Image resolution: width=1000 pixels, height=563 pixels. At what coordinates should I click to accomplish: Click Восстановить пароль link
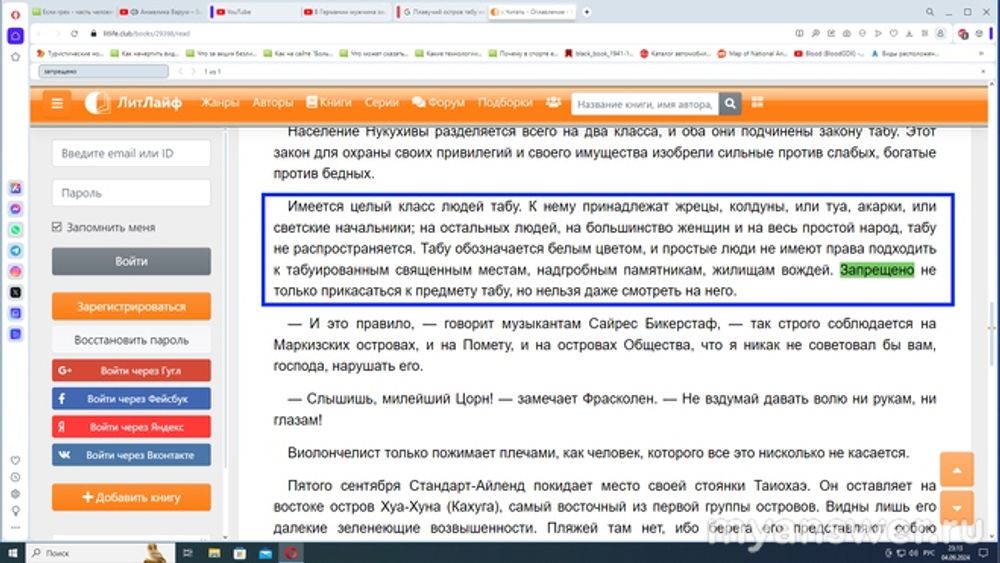131,339
